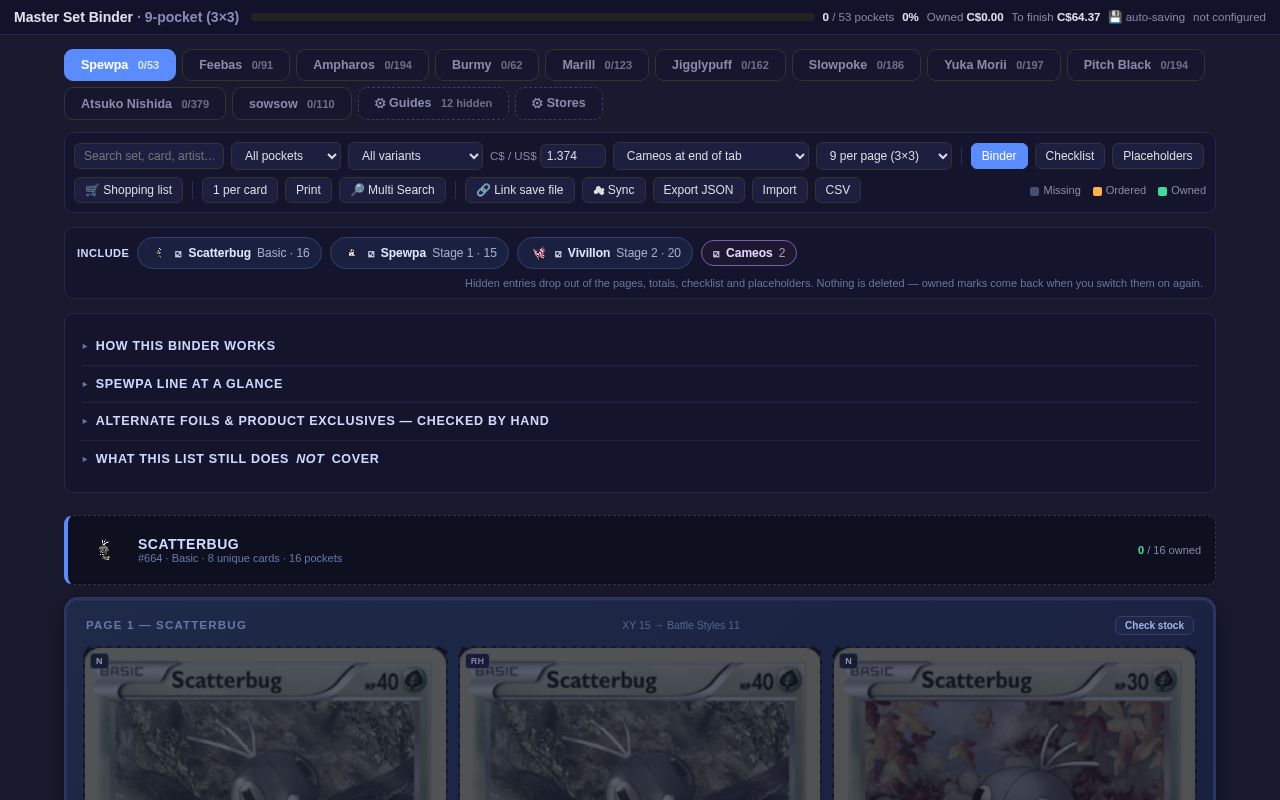Open the Ampharos binder tab
The width and height of the screenshot is (1280, 800).
click(x=362, y=65)
